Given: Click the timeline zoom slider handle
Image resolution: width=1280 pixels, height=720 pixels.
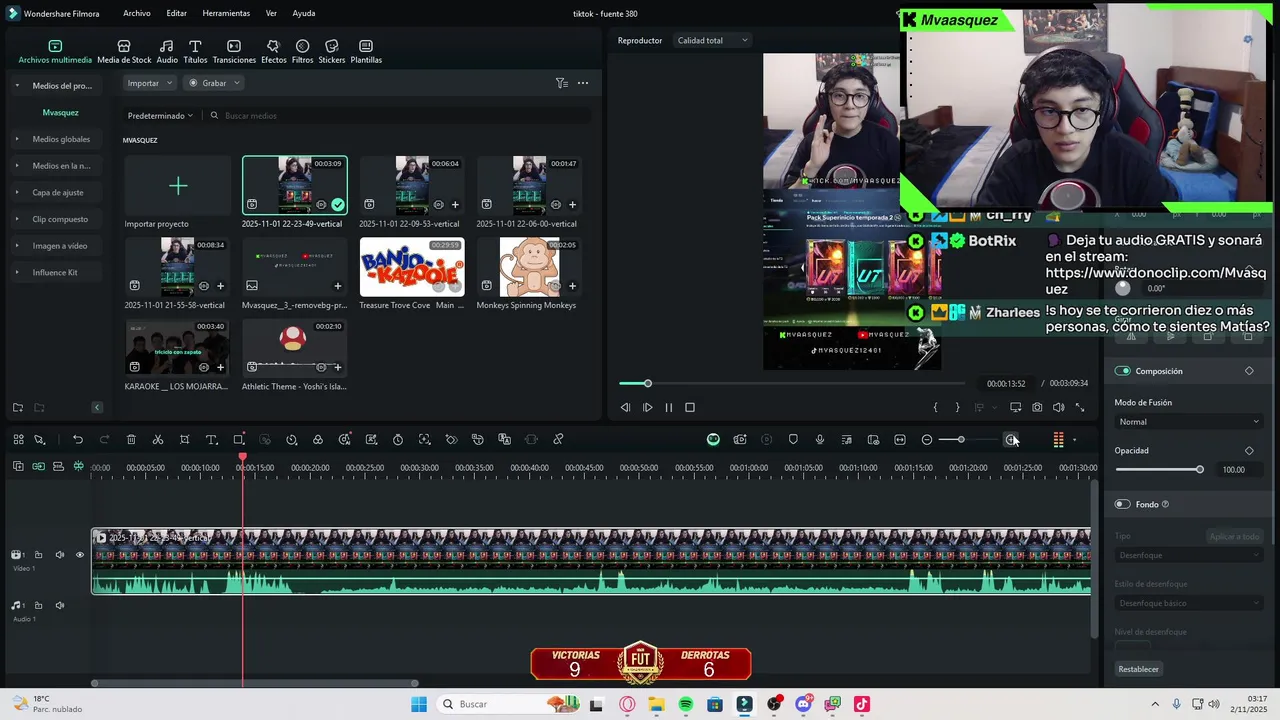Looking at the screenshot, I should pos(961,440).
